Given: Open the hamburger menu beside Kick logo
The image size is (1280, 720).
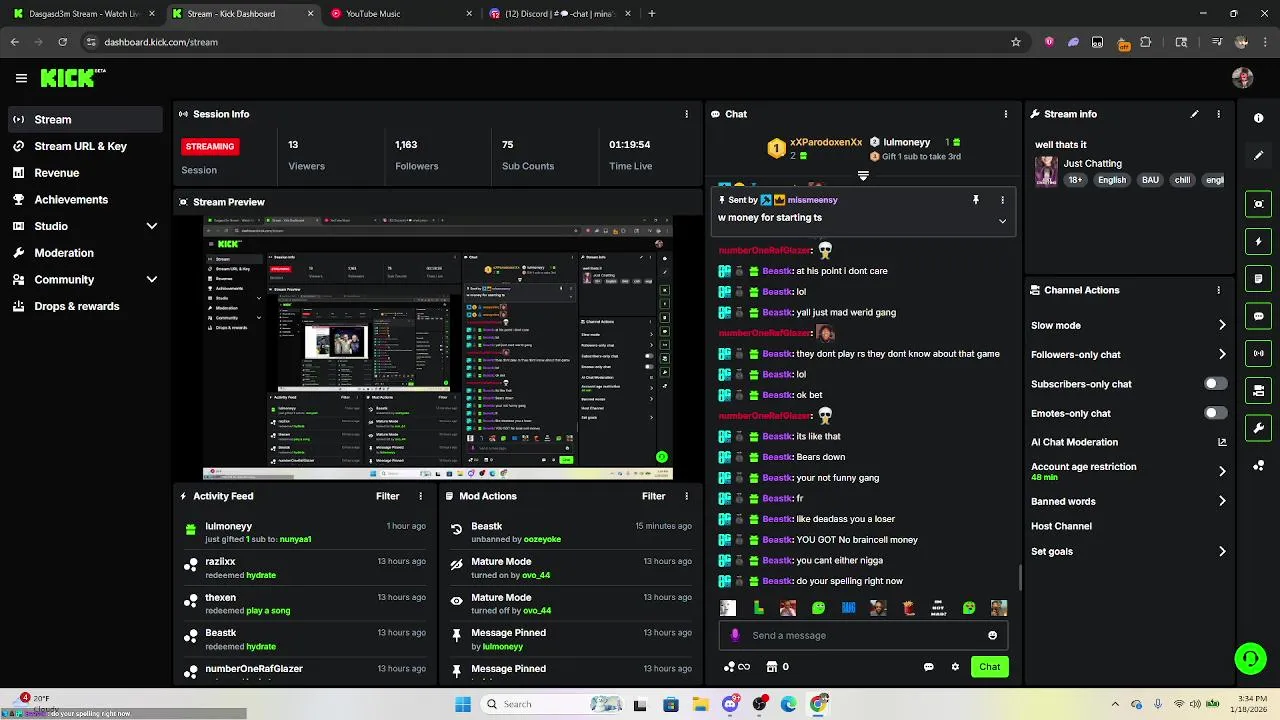Looking at the screenshot, I should [21, 78].
